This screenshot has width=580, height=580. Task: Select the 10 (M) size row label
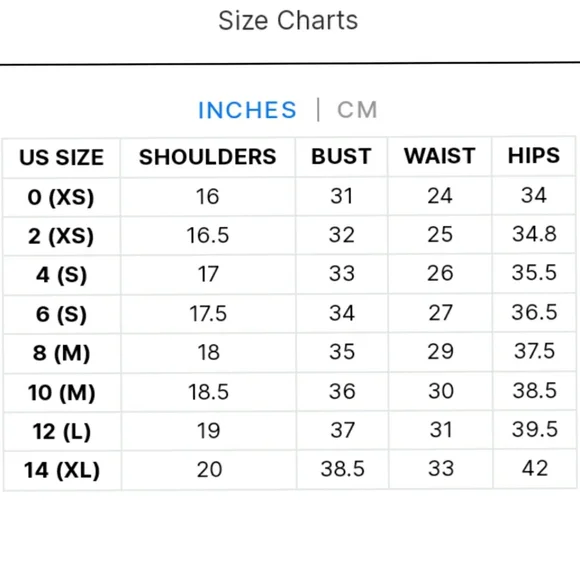(62, 392)
